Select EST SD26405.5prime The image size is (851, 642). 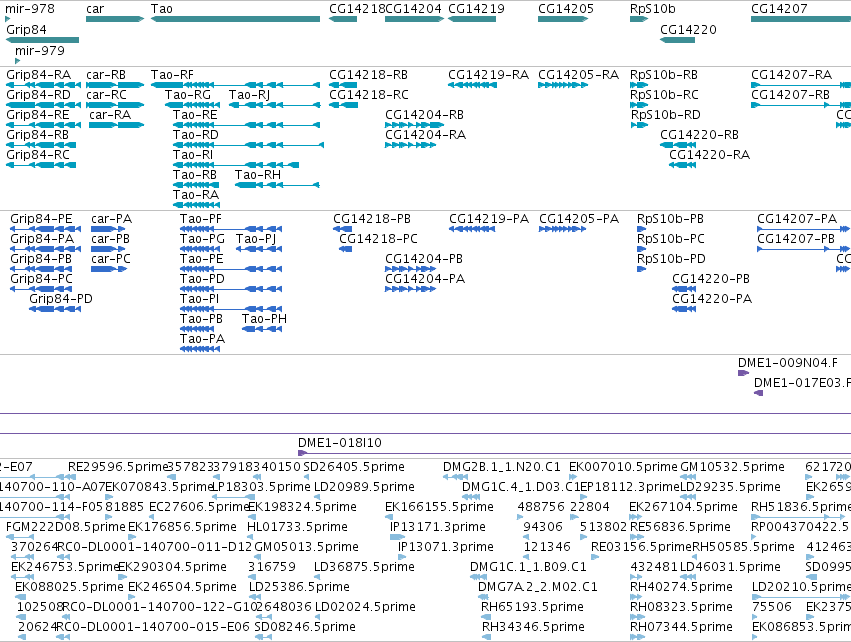coord(306,477)
